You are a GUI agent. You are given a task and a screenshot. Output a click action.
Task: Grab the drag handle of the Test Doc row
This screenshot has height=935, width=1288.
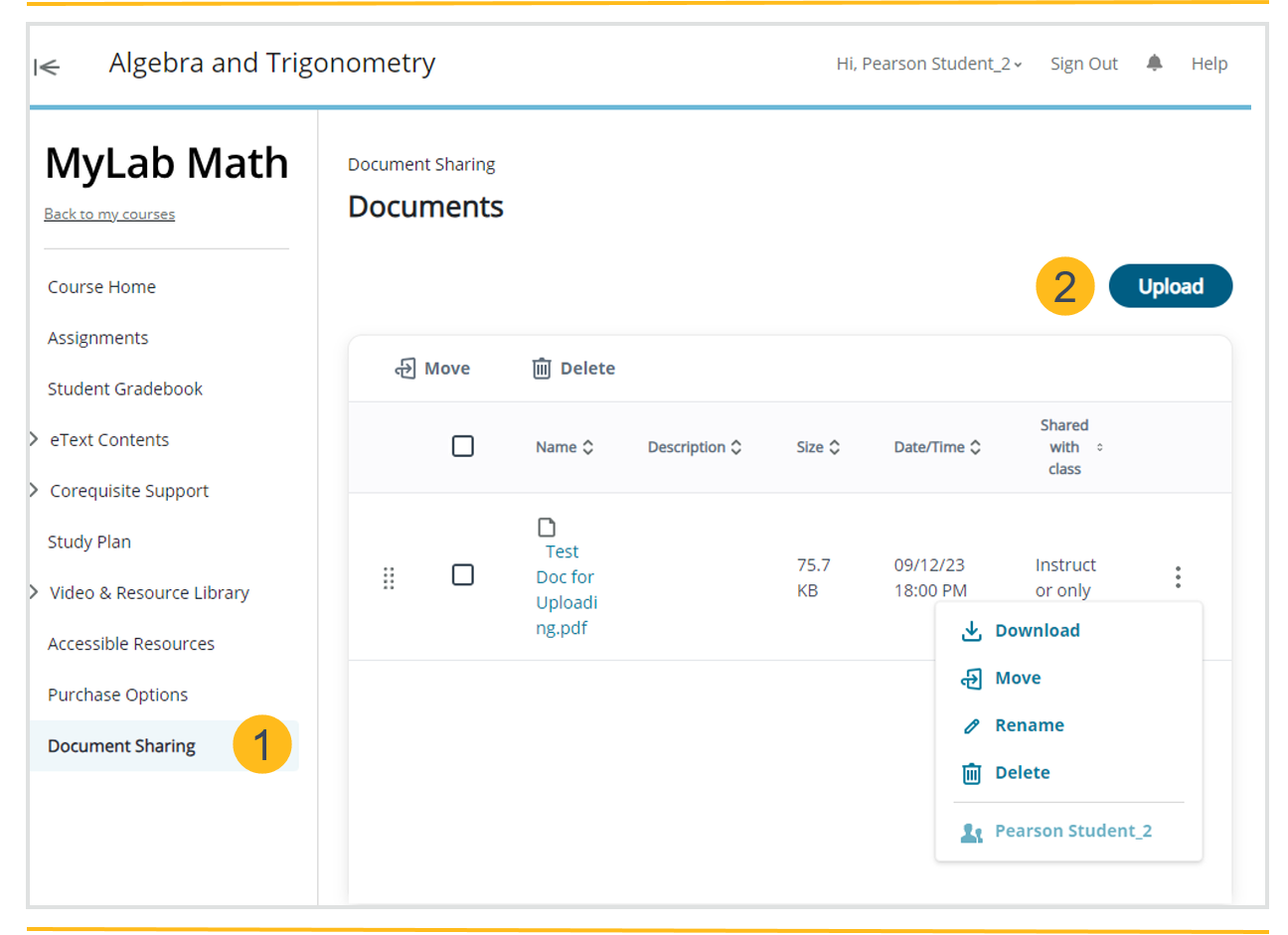point(389,577)
